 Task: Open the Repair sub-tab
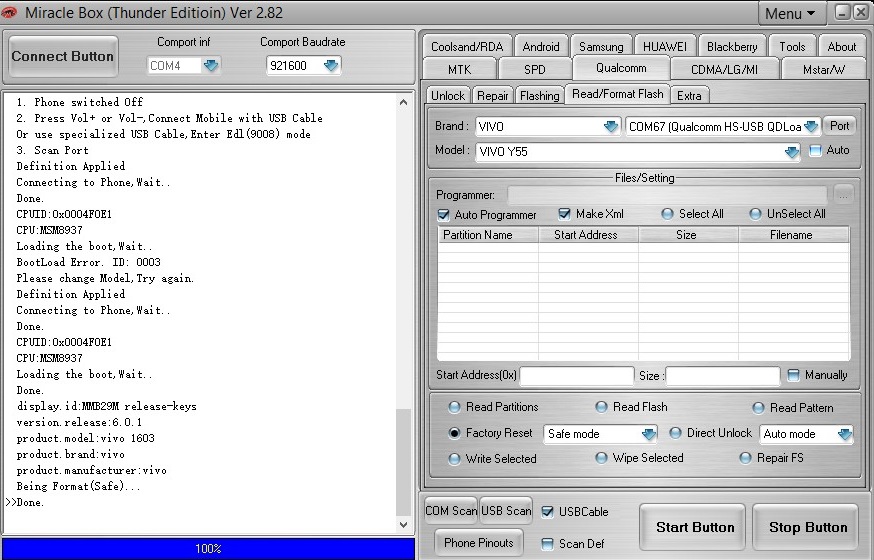tap(492, 96)
